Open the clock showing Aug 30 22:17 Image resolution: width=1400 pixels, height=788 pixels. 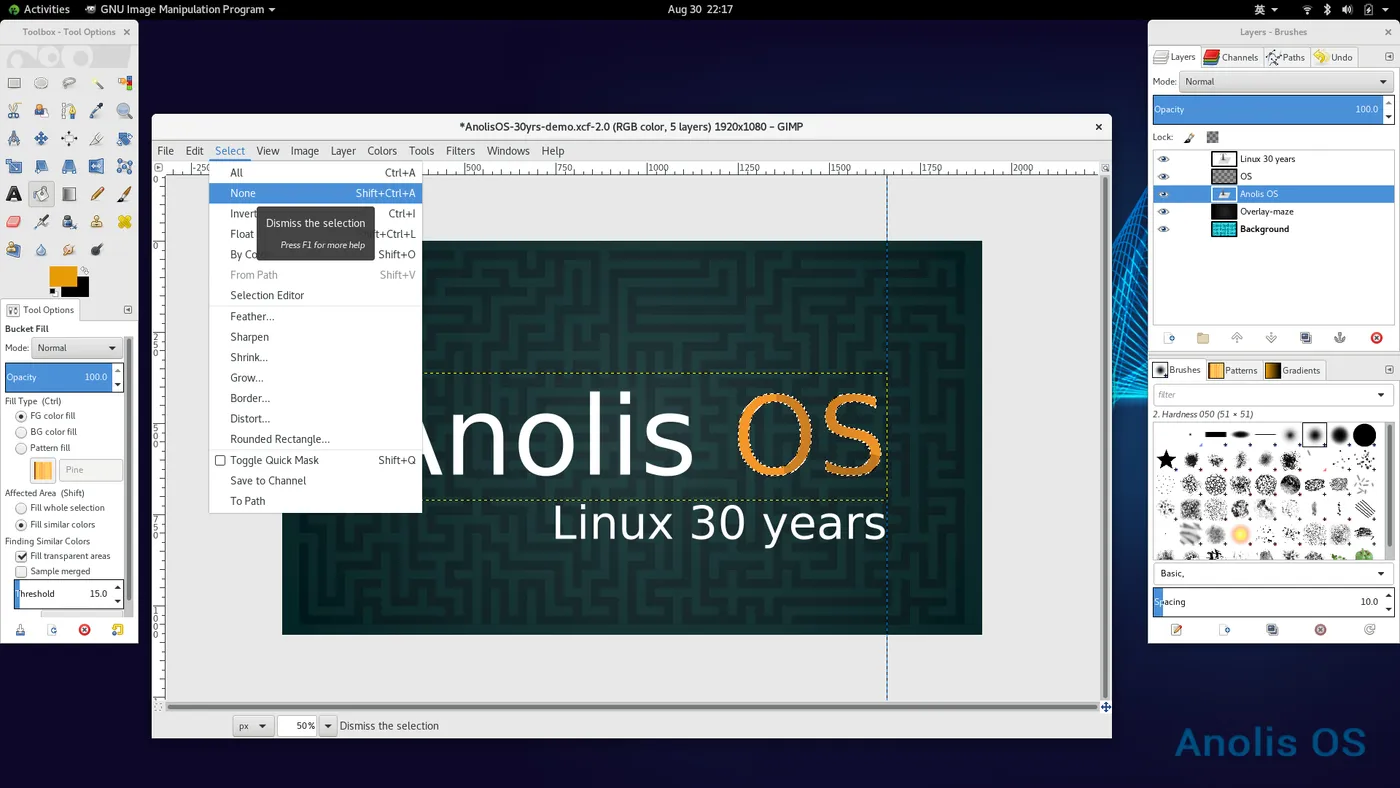(700, 9)
